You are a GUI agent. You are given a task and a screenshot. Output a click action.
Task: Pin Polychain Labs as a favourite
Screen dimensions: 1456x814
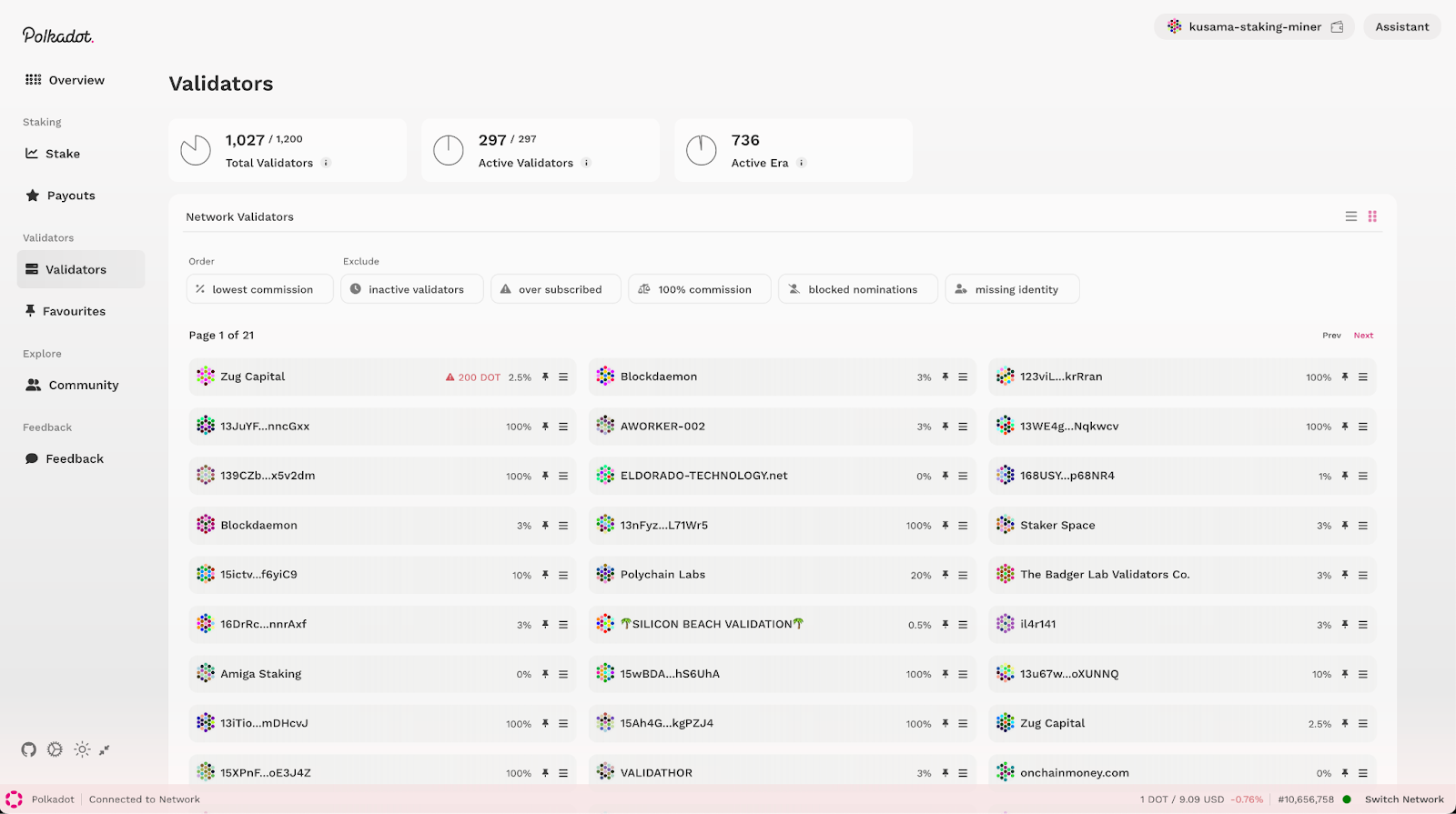945,575
